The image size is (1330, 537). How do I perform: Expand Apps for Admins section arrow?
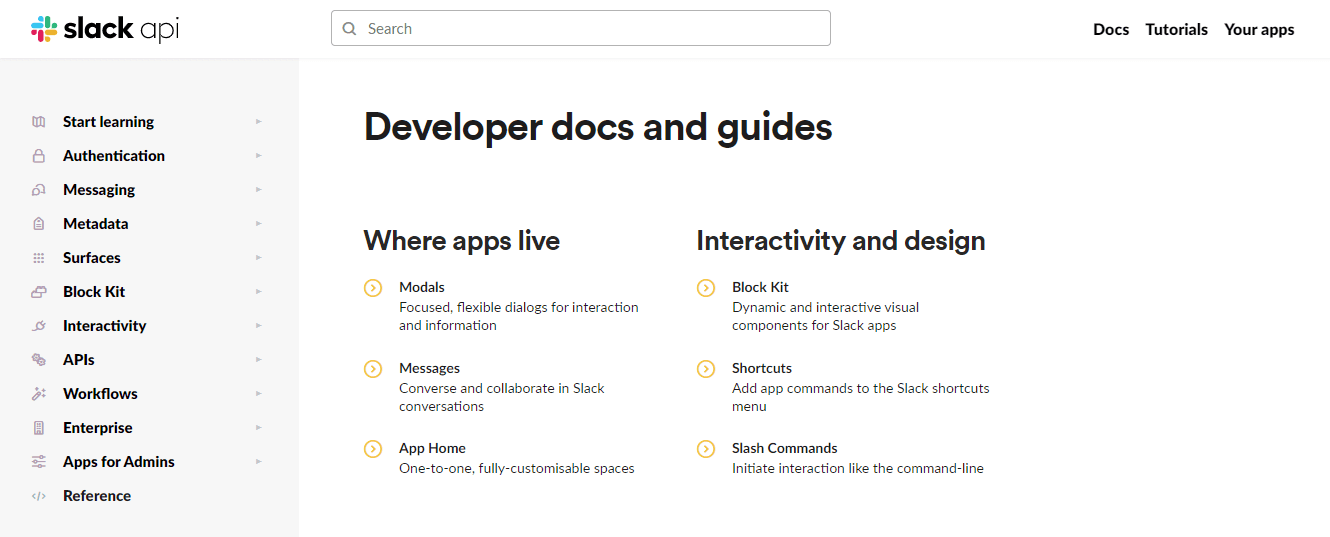click(259, 462)
